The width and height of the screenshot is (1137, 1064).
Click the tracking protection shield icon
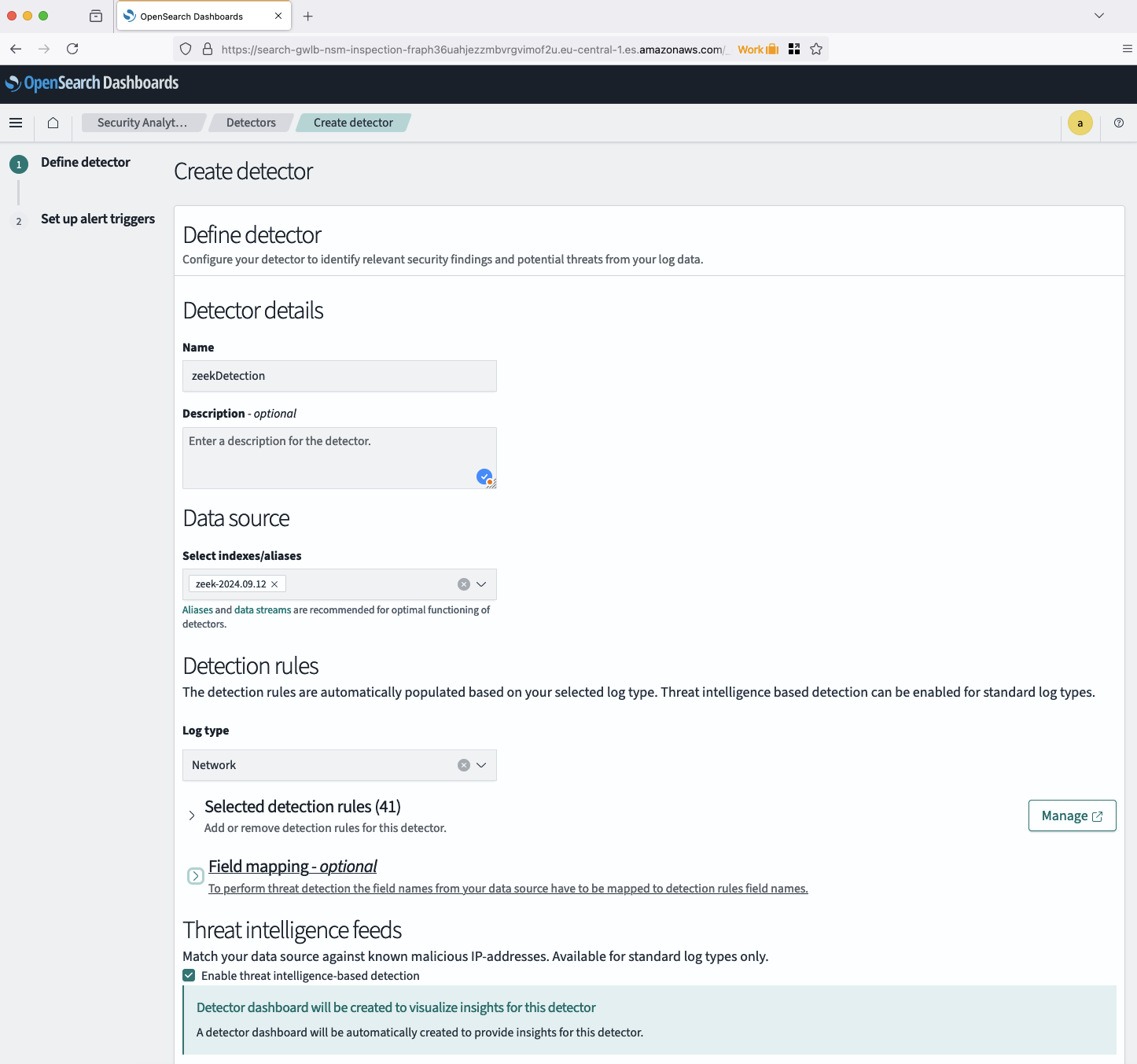click(x=185, y=49)
